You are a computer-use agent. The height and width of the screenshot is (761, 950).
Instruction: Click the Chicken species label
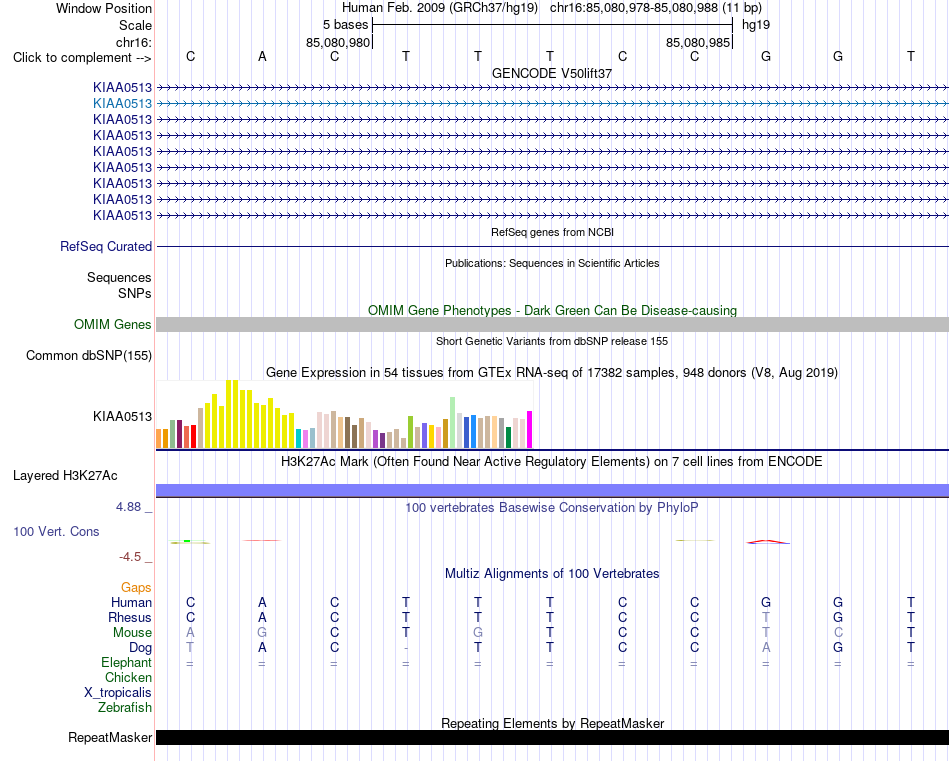[128, 677]
